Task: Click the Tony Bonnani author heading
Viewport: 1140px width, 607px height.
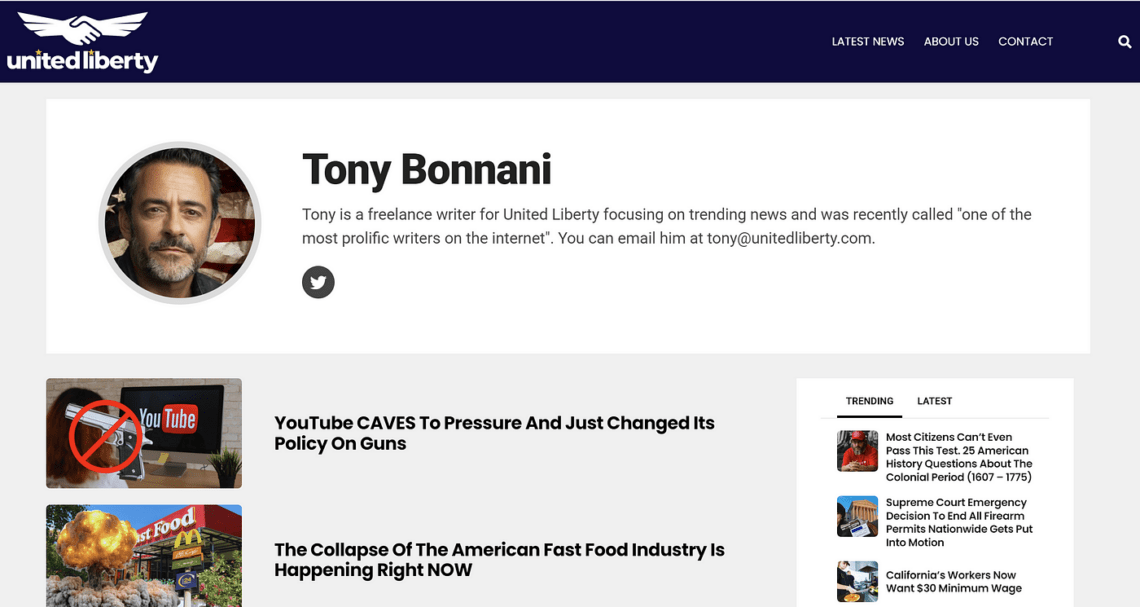Action: pos(427,169)
